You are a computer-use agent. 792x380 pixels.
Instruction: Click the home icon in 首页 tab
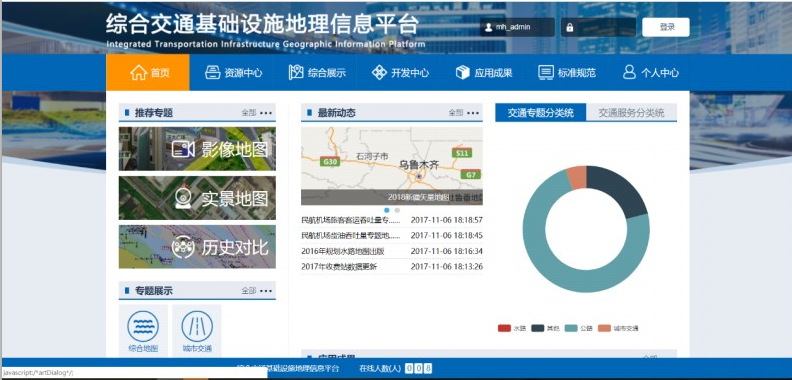pyautogui.click(x=138, y=73)
